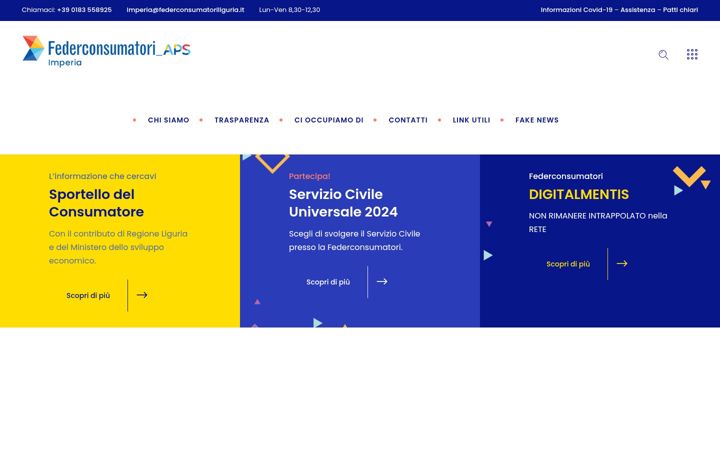
Task: Open the Chi Siamo menu
Action: (x=169, y=120)
